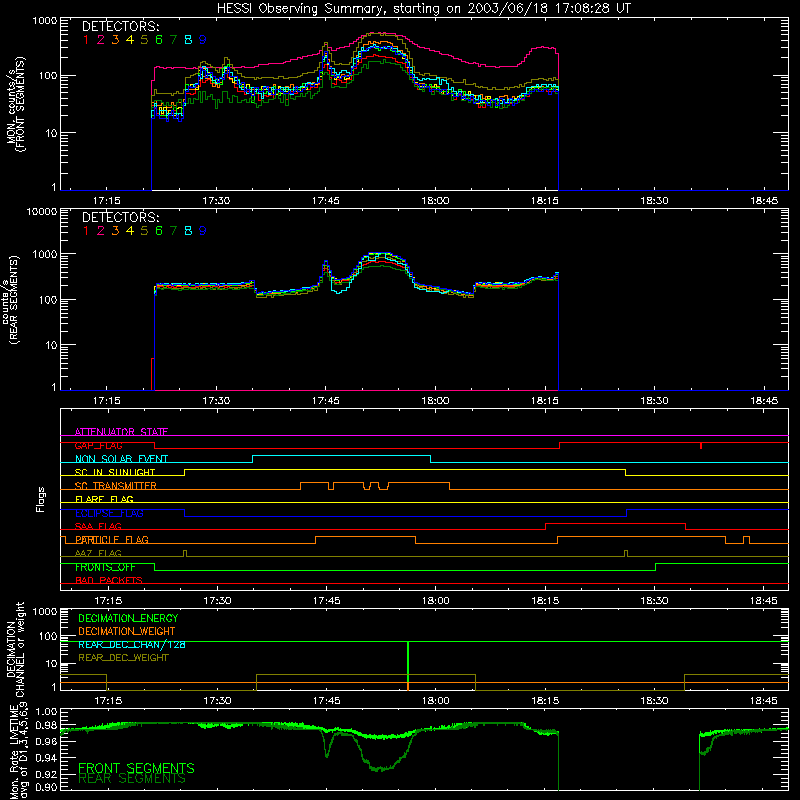Click MON. counts/s (FRONT SEGMENTS) axis label
The height and width of the screenshot is (800, 800).
15,104
